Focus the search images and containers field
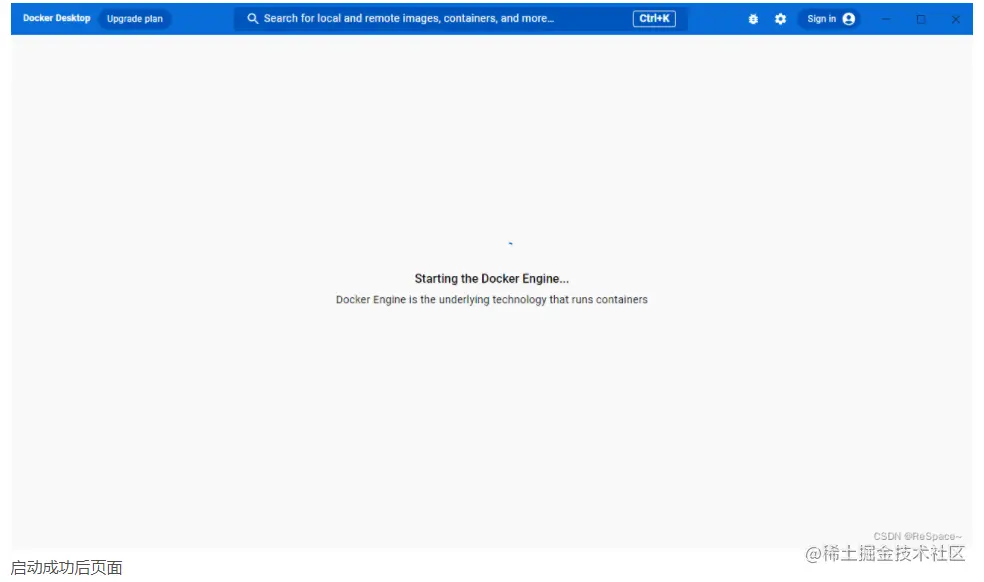Screen dimensions: 984x582 coord(461,19)
